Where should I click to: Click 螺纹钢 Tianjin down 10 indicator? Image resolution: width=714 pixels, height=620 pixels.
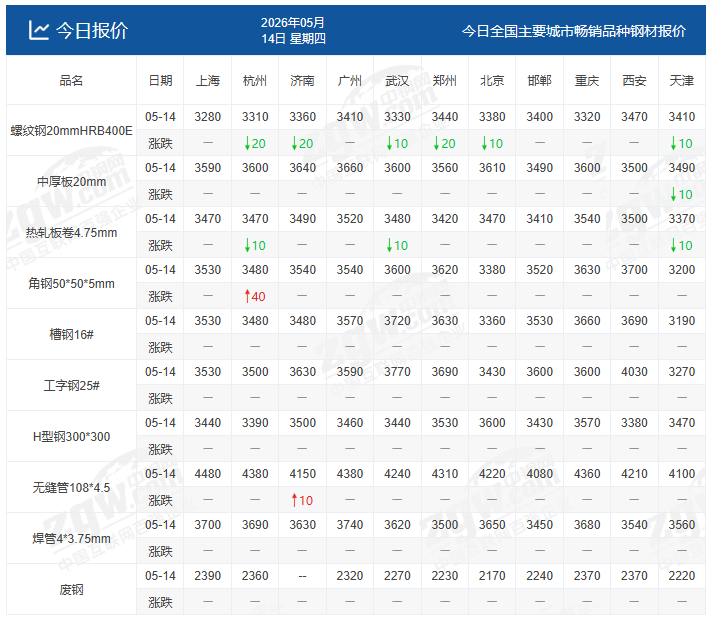(682, 144)
